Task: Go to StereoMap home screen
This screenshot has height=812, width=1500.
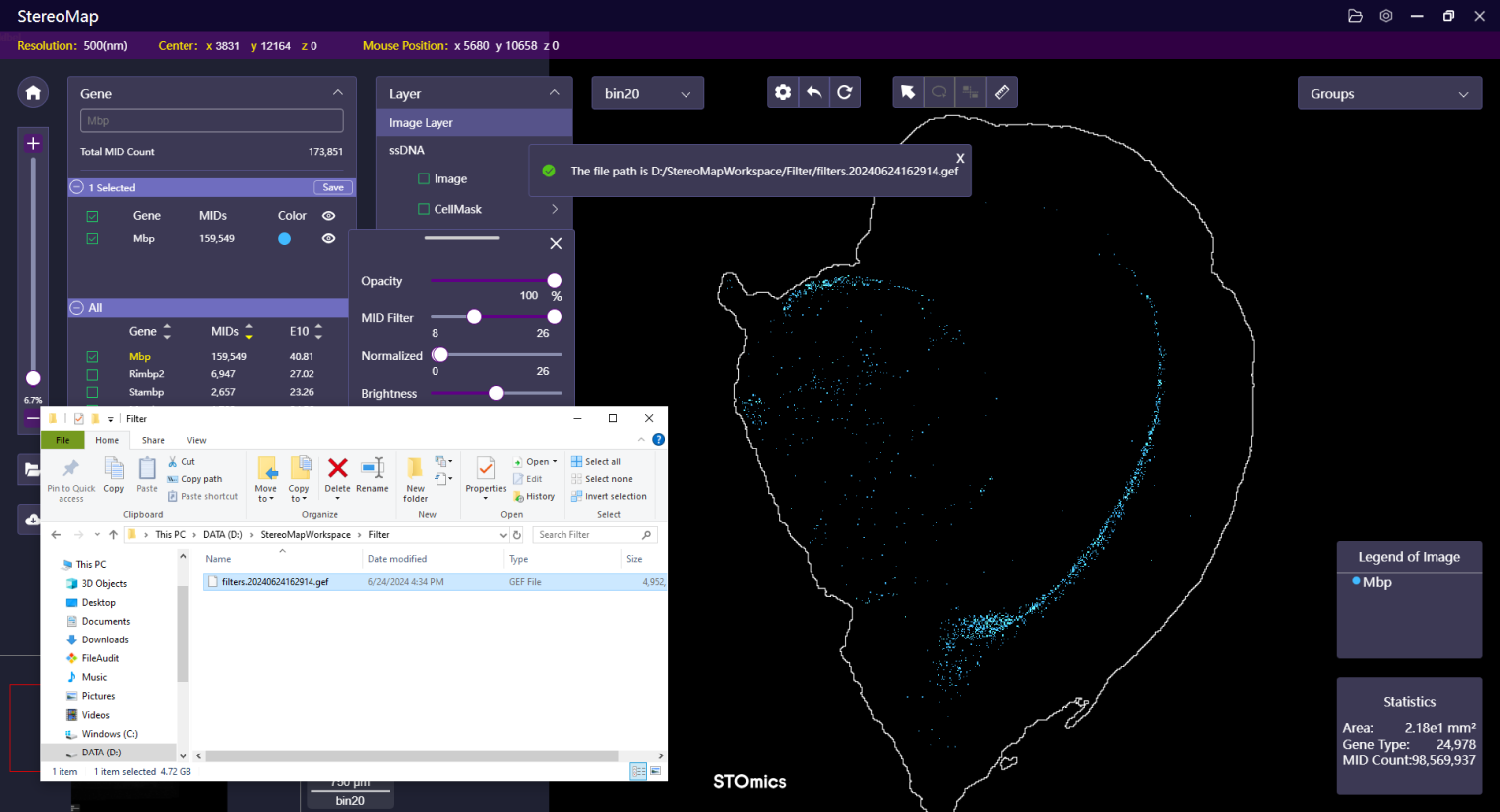Action: tap(33, 92)
